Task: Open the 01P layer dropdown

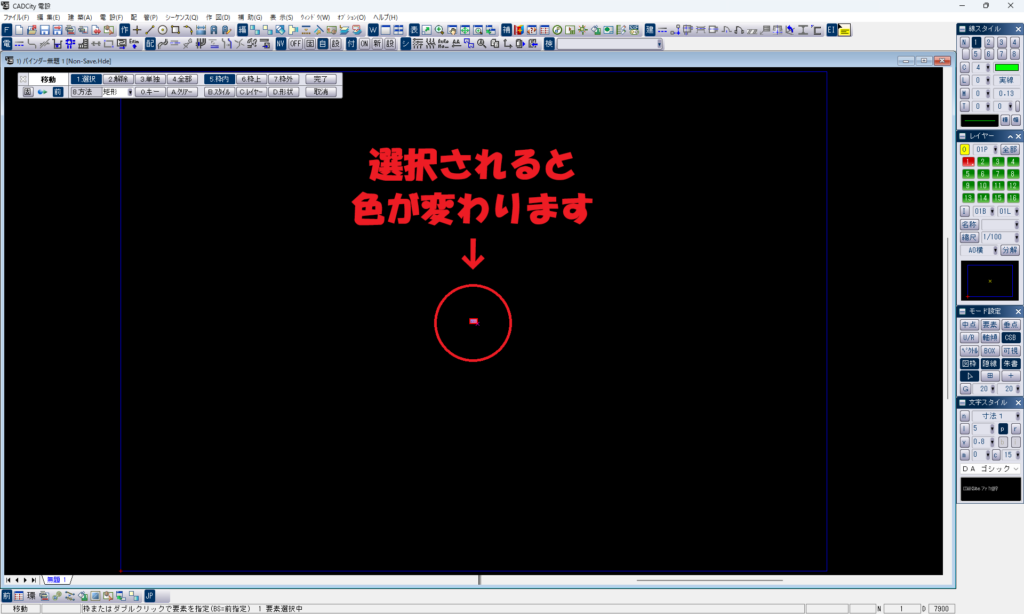Action: pos(995,150)
